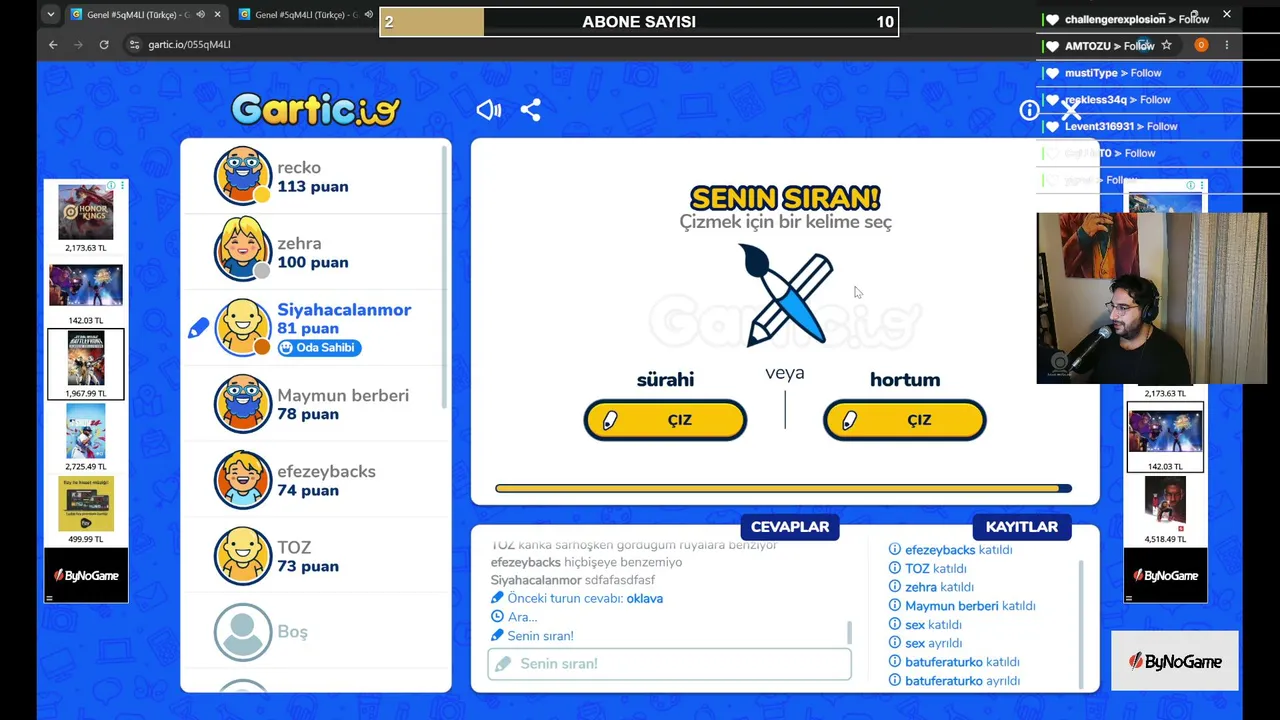The image size is (1280, 720).
Task: Click the ad info icon on the left ad
Action: pos(112,186)
